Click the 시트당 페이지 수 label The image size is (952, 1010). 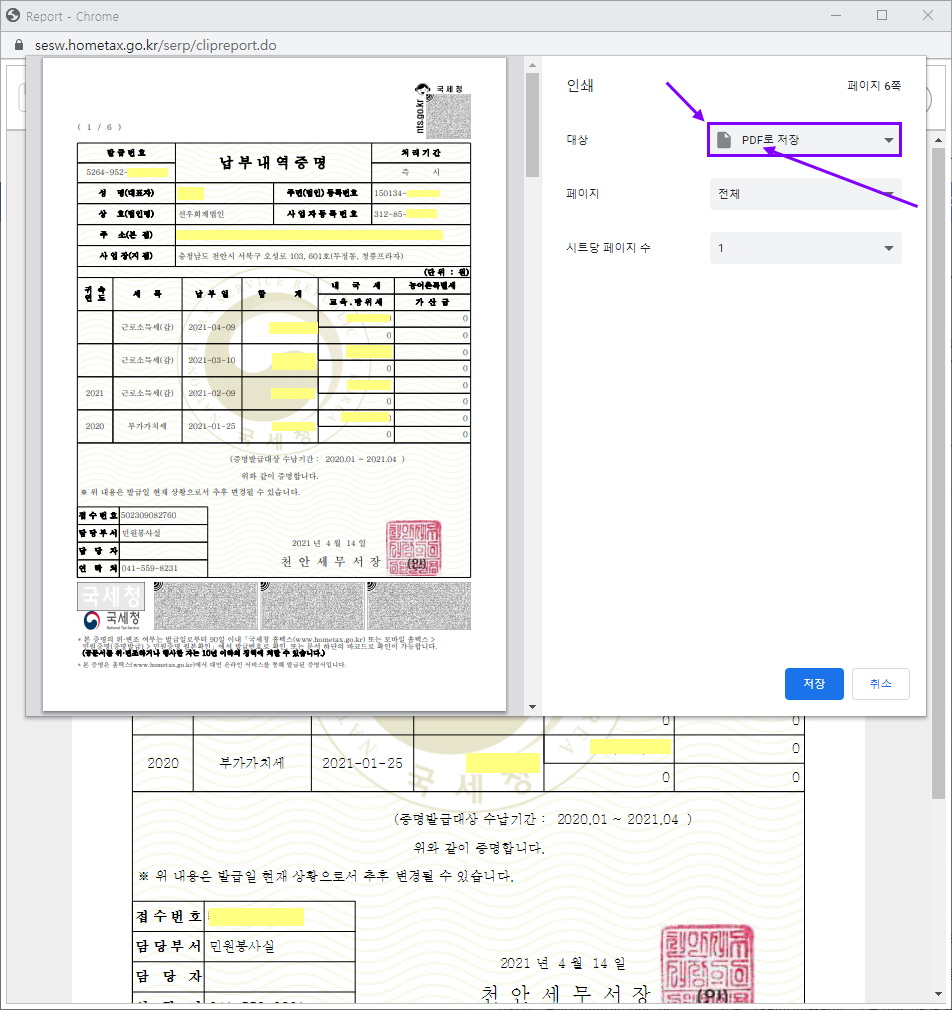608,248
